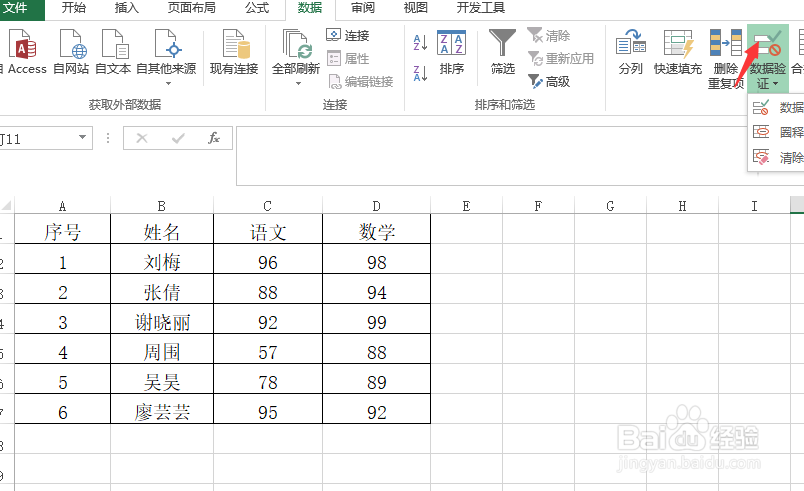Click 重新应用 reapply filter
The height and width of the screenshot is (491, 804).
point(560,58)
